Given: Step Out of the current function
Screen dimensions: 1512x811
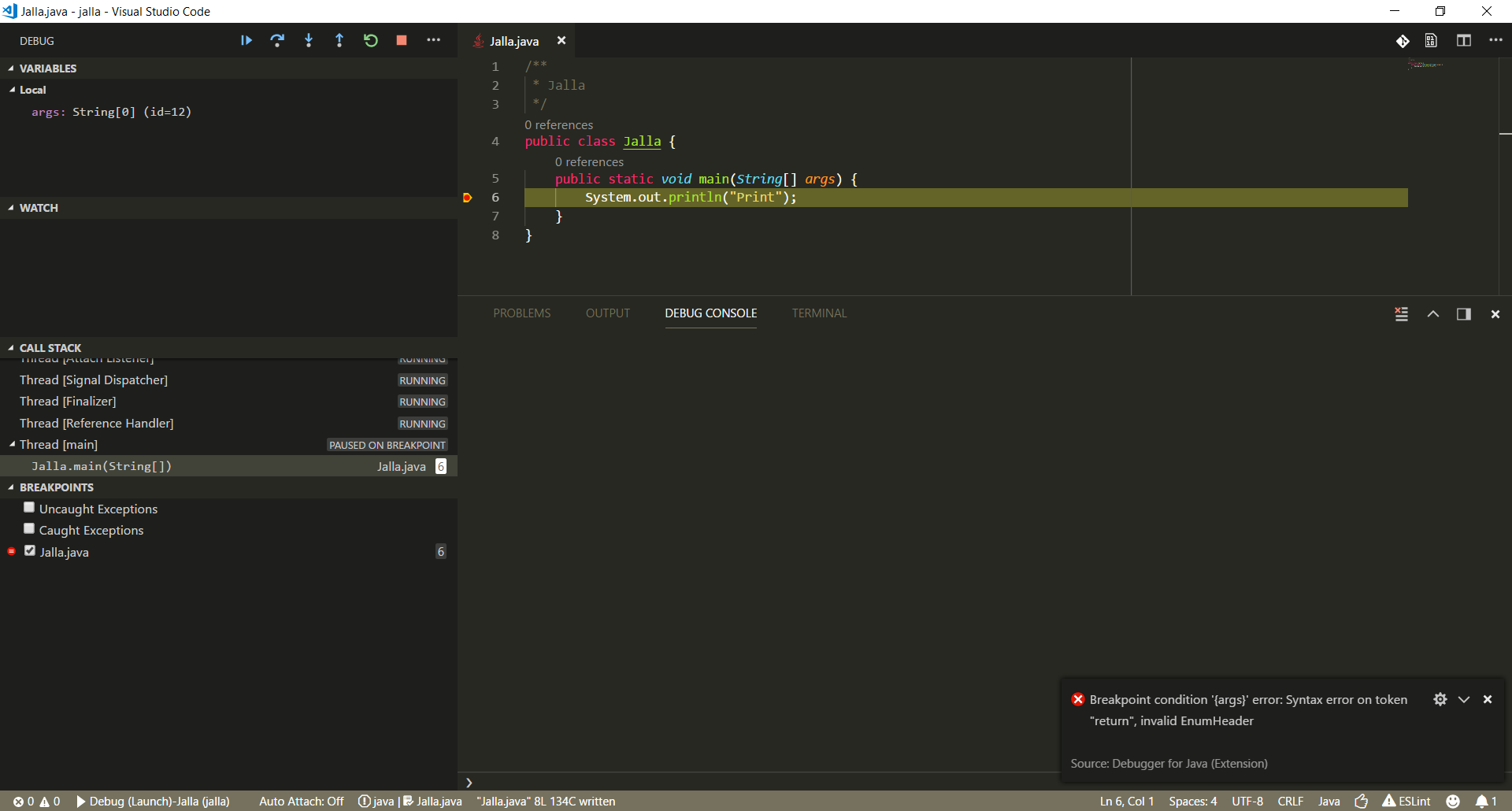Looking at the screenshot, I should tap(339, 40).
